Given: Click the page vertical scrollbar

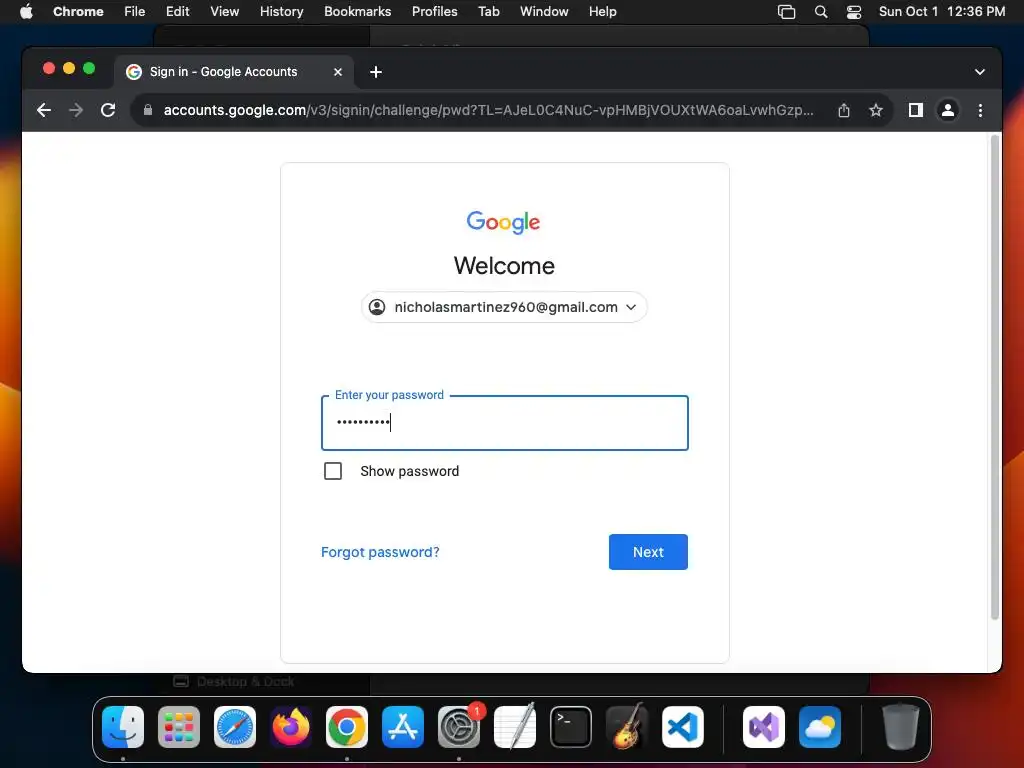Looking at the screenshot, I should tap(995, 377).
